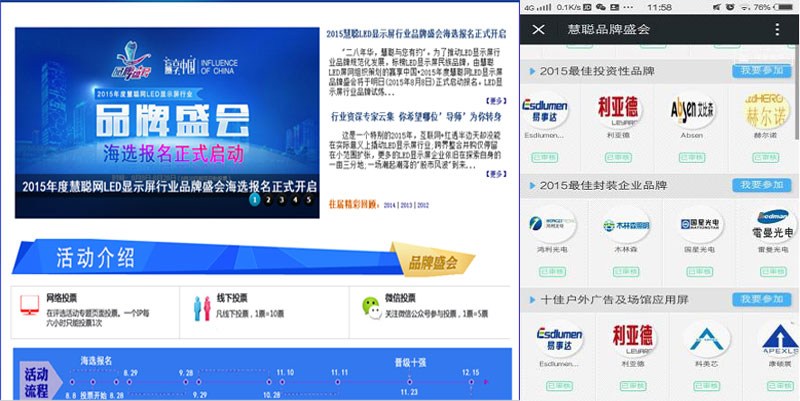Tap the Wi-Fi icon in phone status bar
800x401 pixels.
[x=744, y=7]
